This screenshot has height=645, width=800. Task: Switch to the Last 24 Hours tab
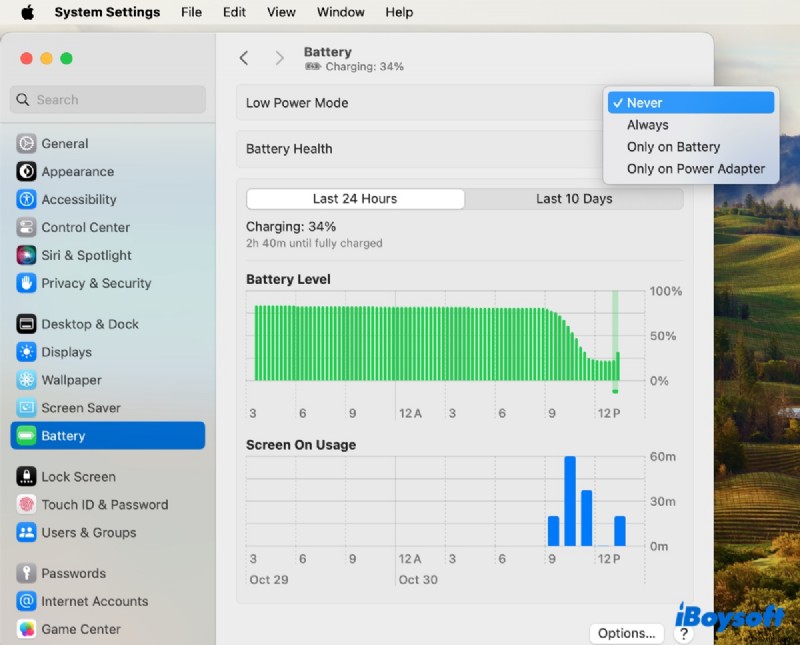point(355,199)
